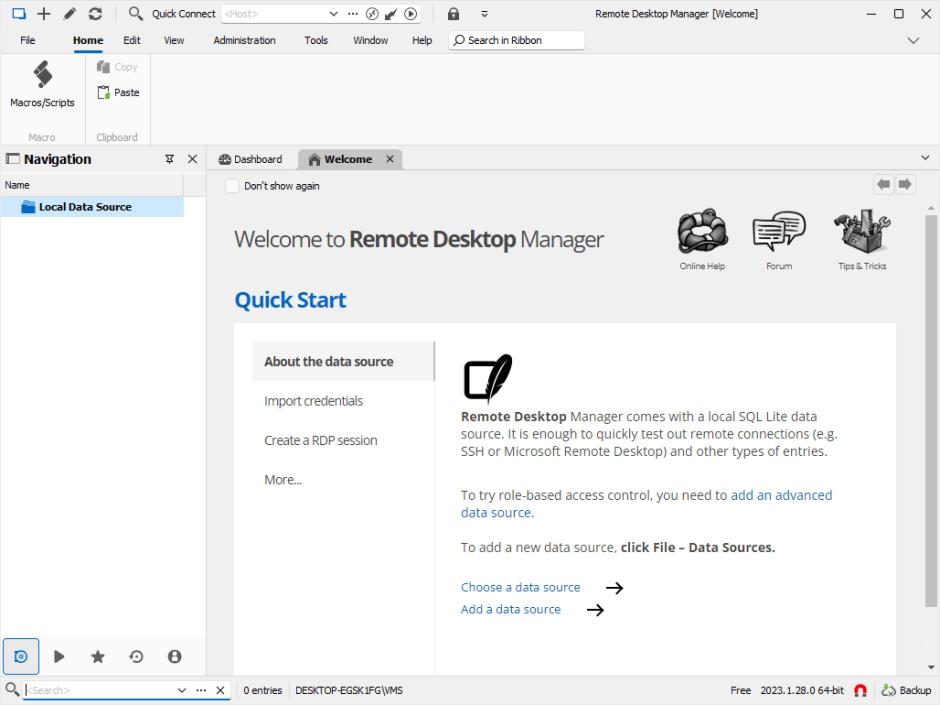Show recent history clock icon in navigation footer
This screenshot has width=940, height=705.
(x=136, y=656)
